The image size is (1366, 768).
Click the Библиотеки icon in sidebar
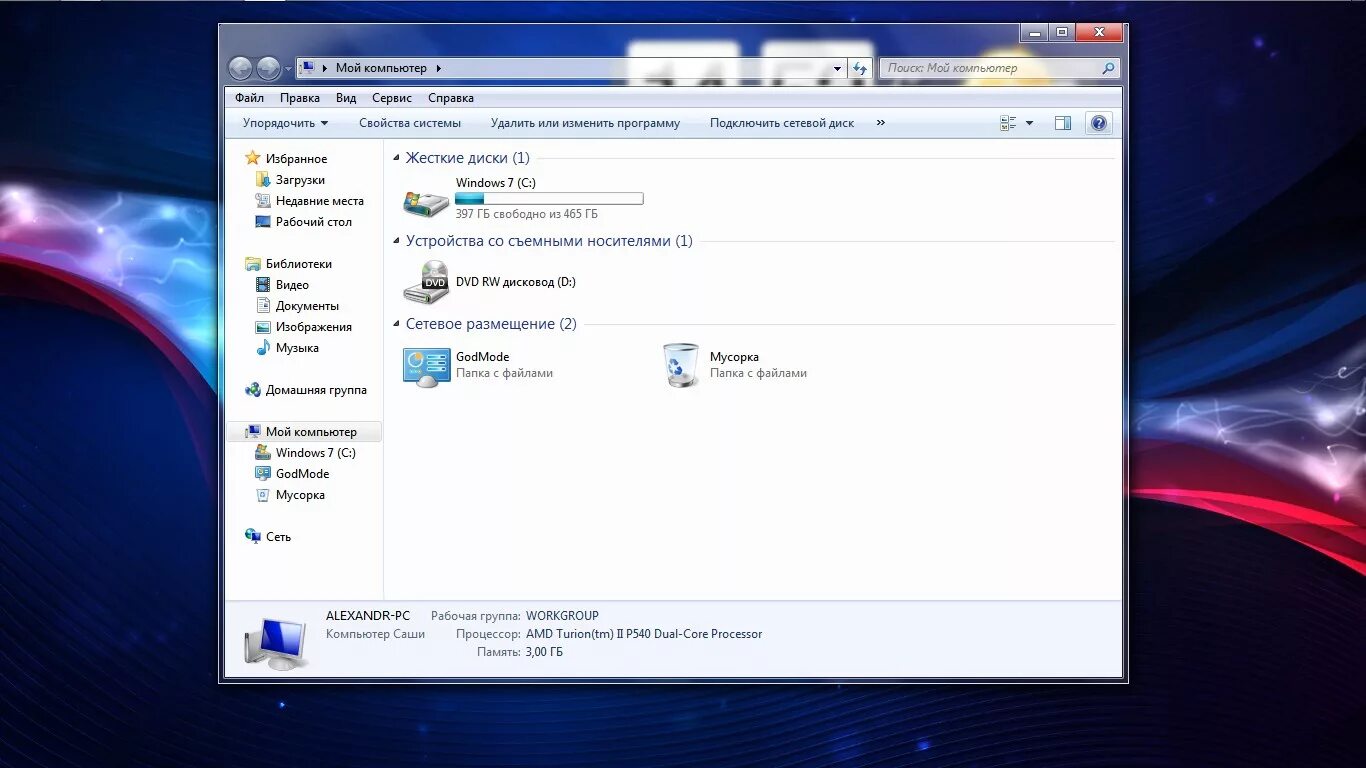253,264
